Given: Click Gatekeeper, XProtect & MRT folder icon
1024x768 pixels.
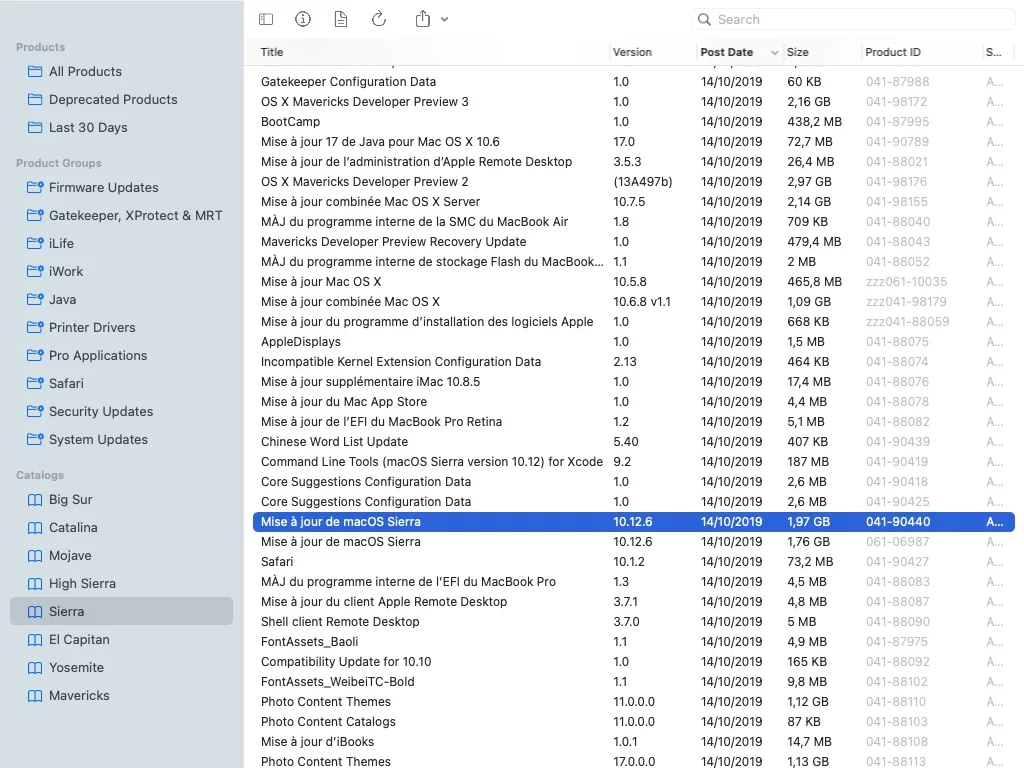Looking at the screenshot, I should [x=35, y=216].
